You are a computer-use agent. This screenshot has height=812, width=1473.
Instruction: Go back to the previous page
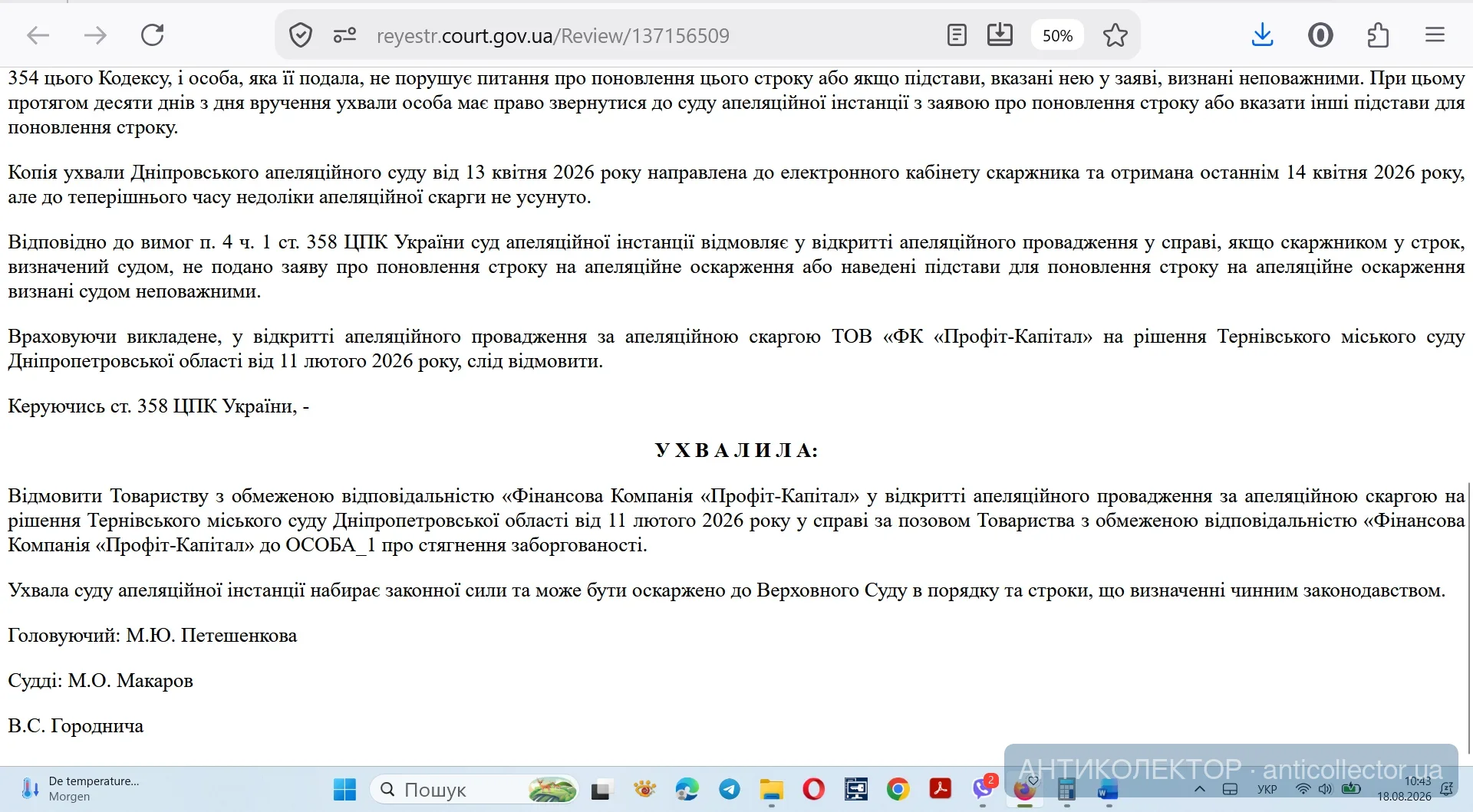coord(38,35)
